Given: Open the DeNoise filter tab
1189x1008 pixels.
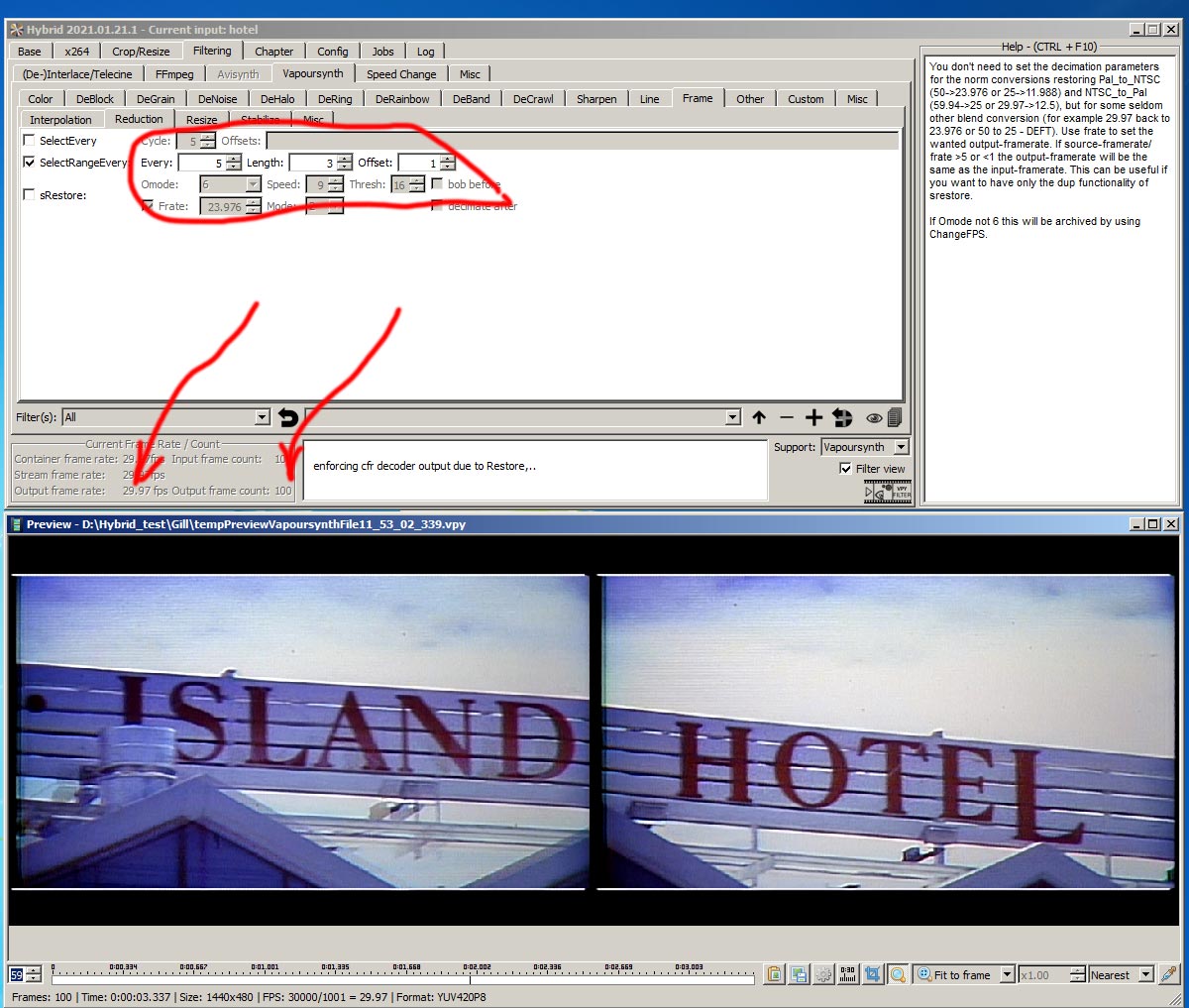Looking at the screenshot, I should pos(217,99).
